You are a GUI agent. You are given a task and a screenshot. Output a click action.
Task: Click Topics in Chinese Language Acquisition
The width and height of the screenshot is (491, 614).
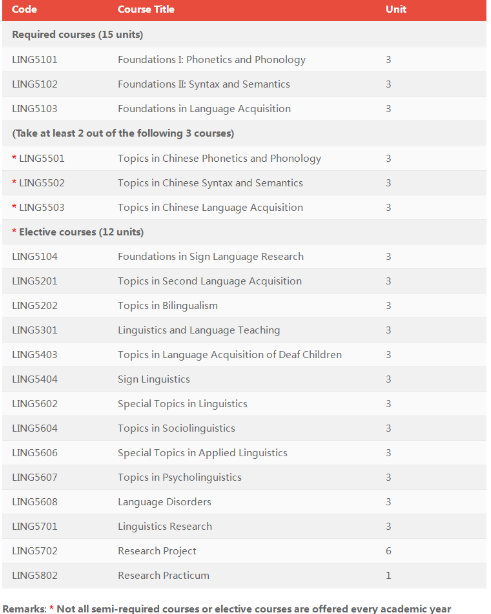(x=210, y=208)
